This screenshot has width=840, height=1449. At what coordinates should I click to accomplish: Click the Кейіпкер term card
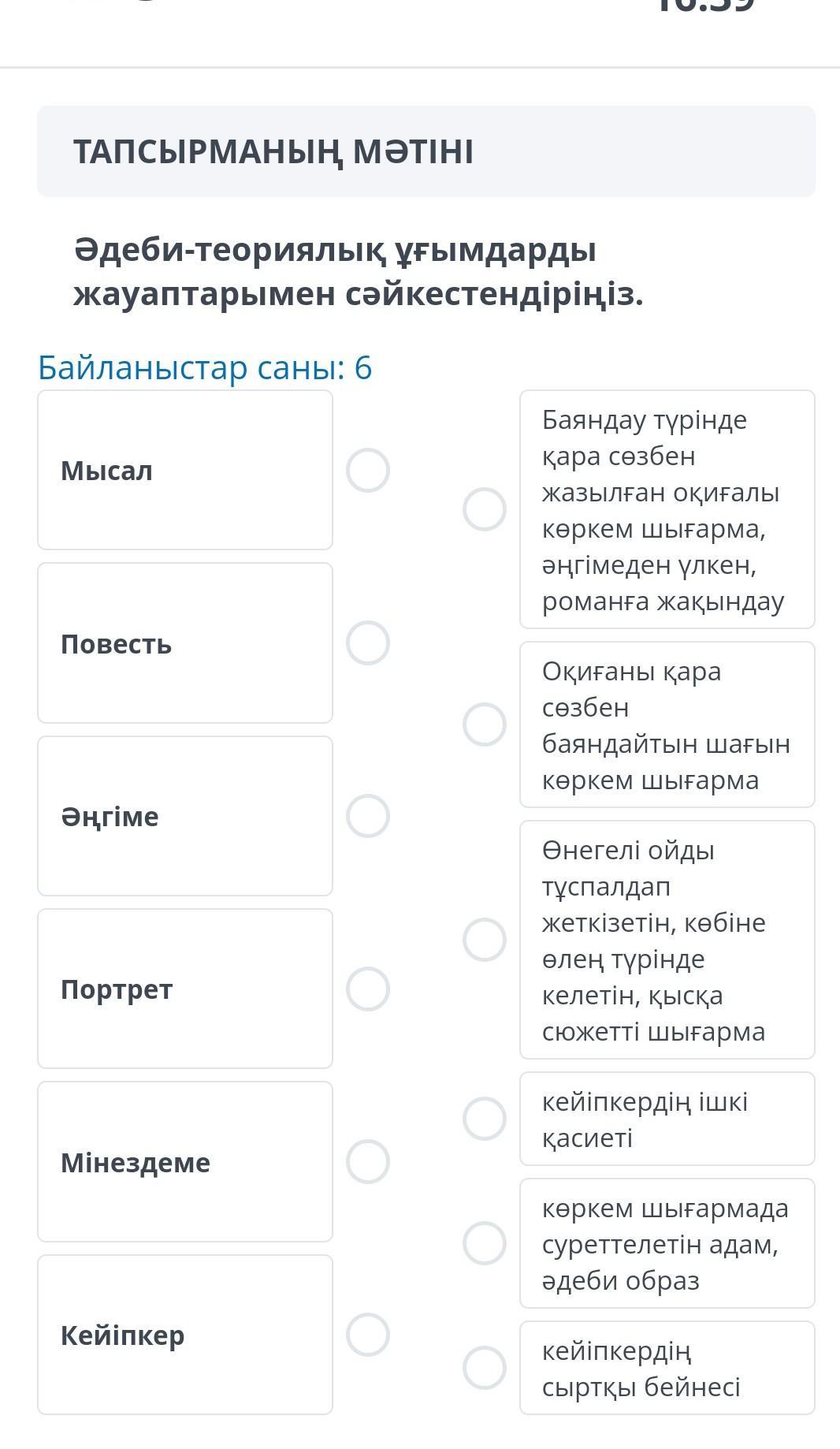click(x=185, y=1335)
